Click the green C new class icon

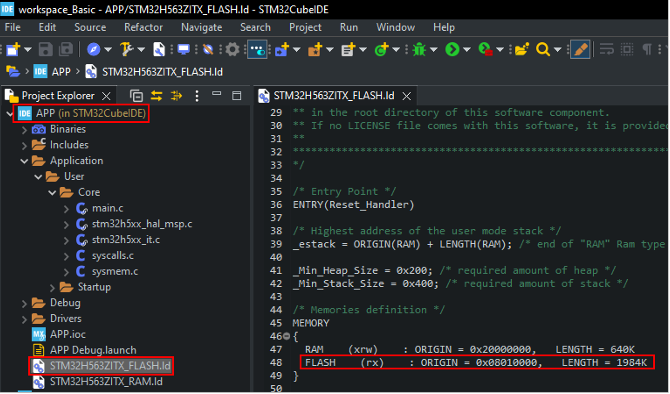[x=381, y=50]
